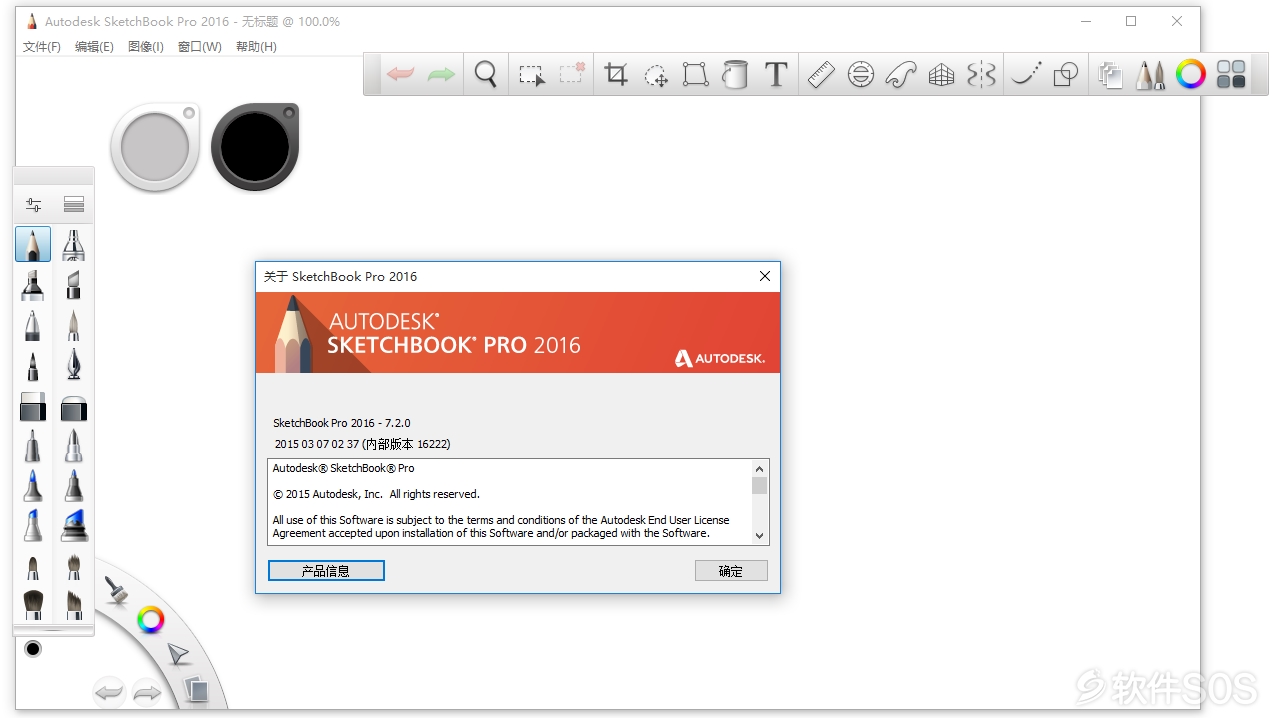Pick the Quick Transform dashed-circle tool
The image size is (1275, 718).
656,75
